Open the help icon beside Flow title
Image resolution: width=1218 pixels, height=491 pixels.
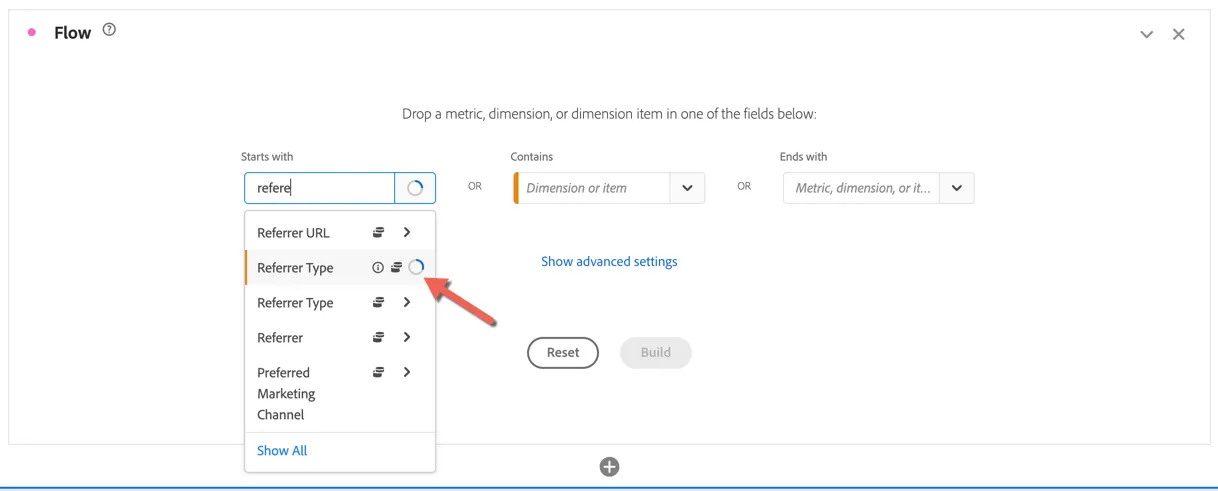coord(110,30)
